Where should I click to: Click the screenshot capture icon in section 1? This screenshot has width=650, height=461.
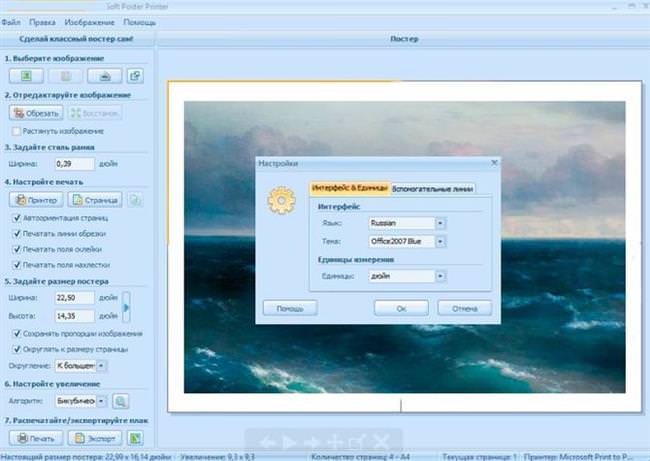coord(135,76)
